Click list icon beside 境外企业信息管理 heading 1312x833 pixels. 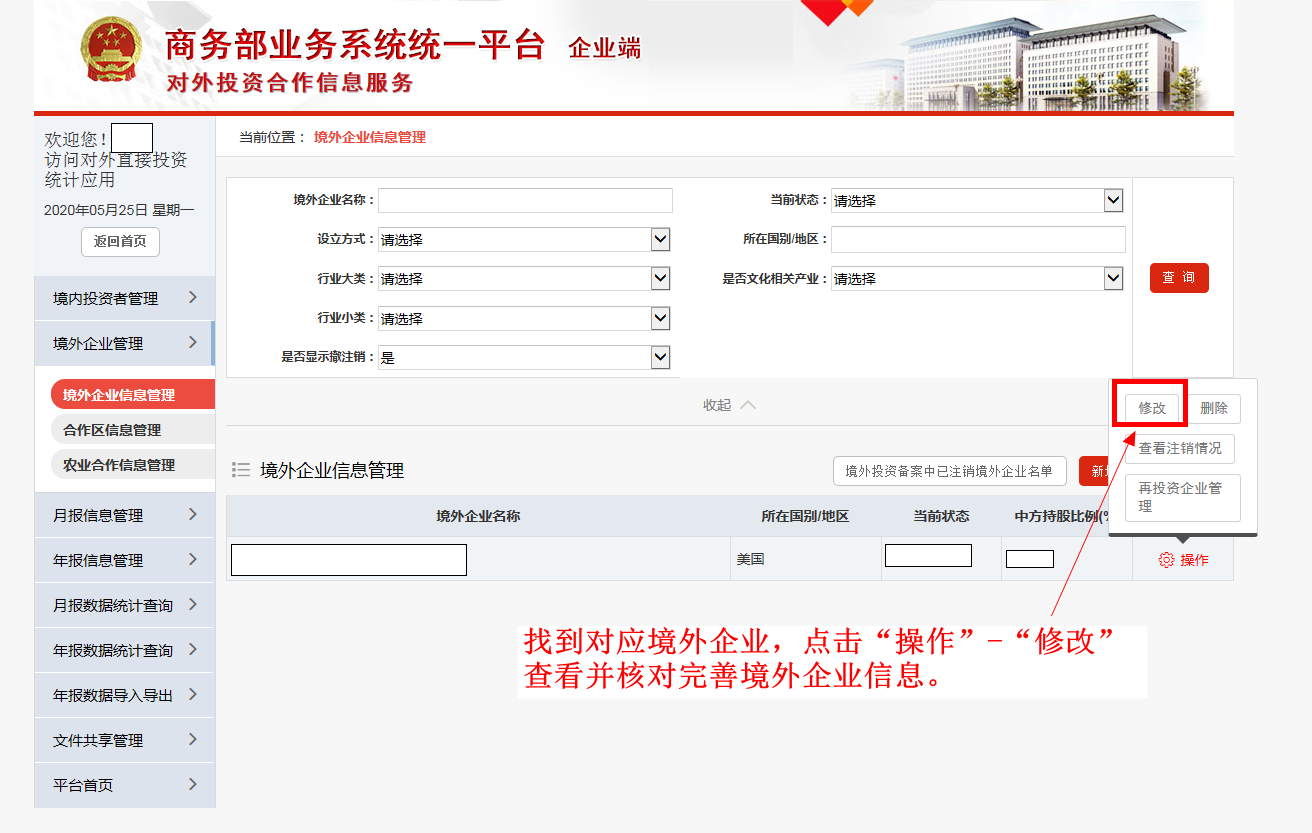click(x=241, y=470)
